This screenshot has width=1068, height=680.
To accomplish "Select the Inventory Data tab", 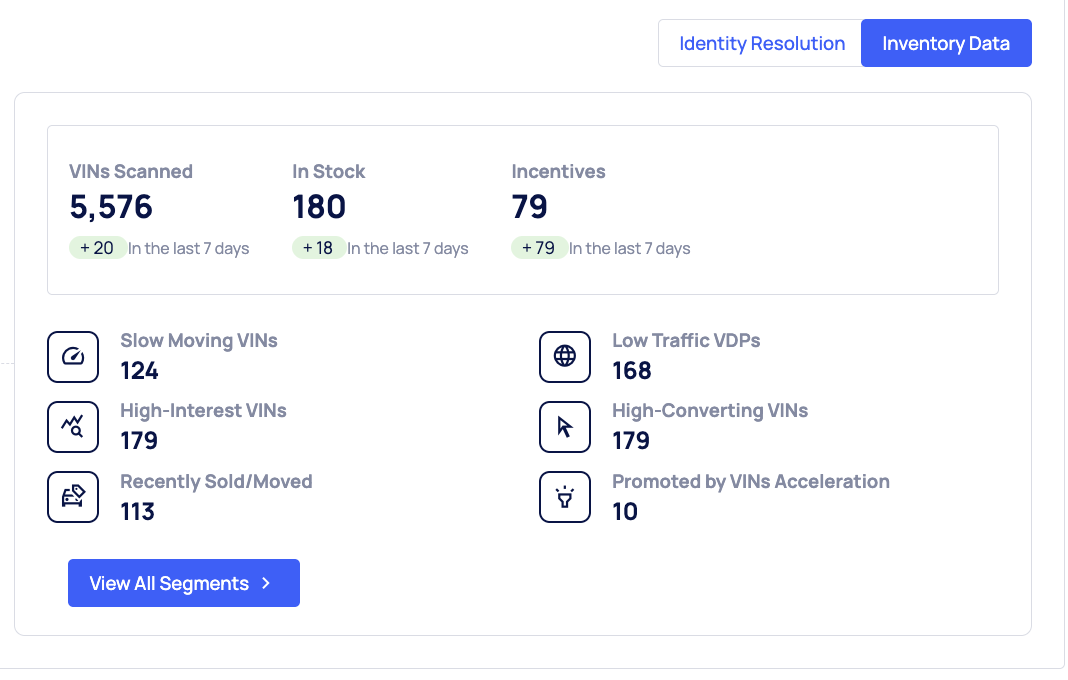I will (x=945, y=44).
